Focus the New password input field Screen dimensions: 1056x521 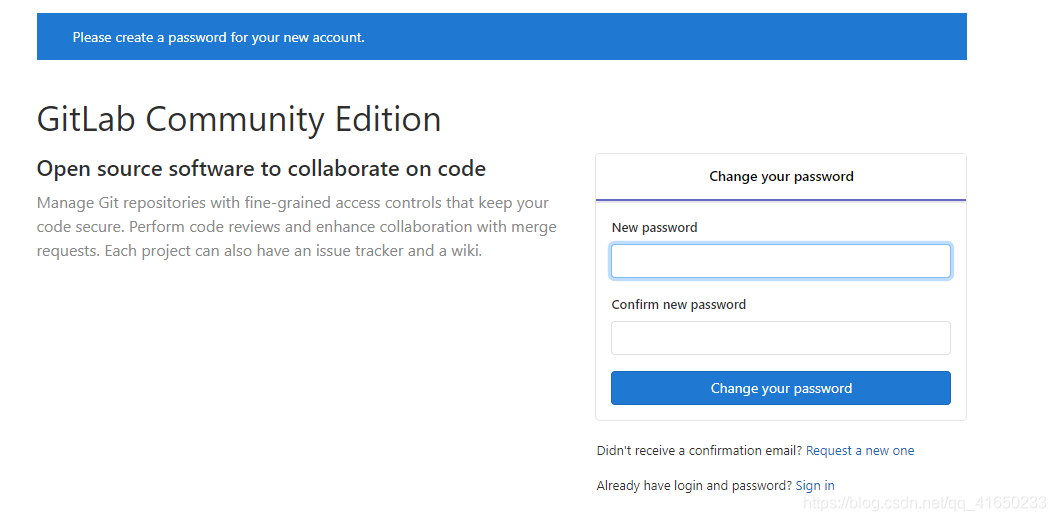pyautogui.click(x=781, y=261)
